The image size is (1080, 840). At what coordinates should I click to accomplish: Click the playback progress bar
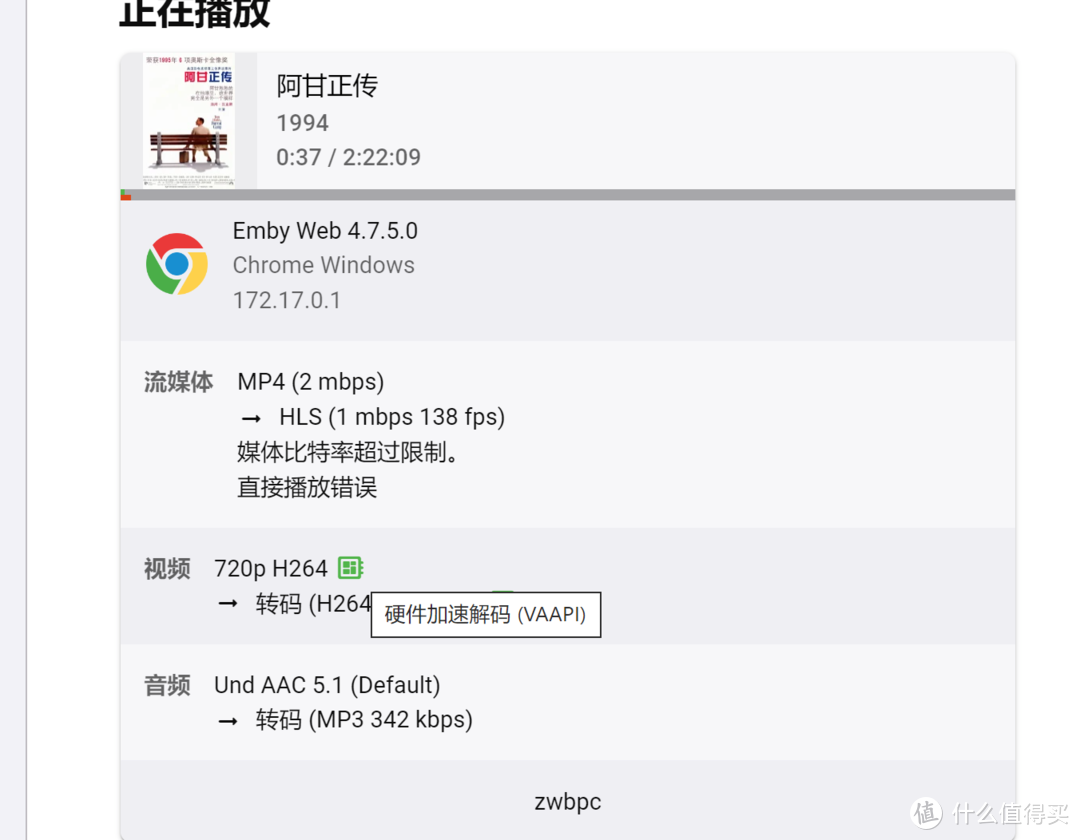tap(568, 195)
